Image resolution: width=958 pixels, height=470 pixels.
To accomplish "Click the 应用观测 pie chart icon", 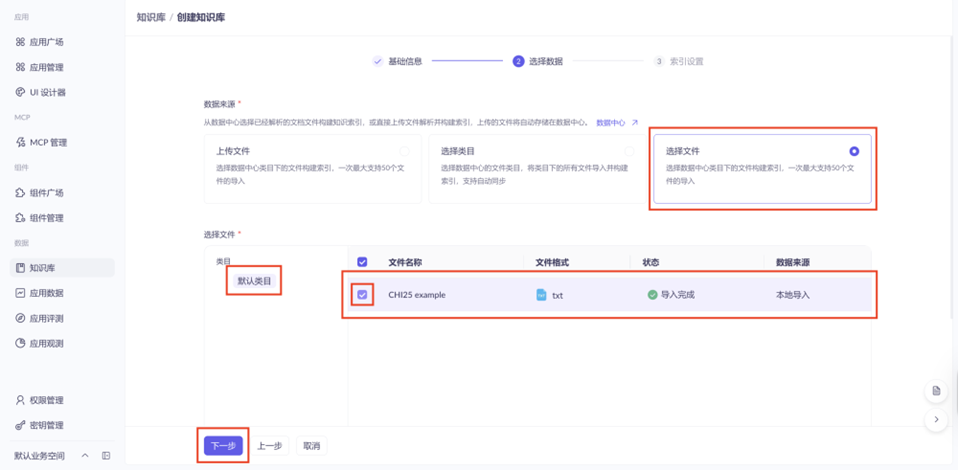I will (x=20, y=343).
